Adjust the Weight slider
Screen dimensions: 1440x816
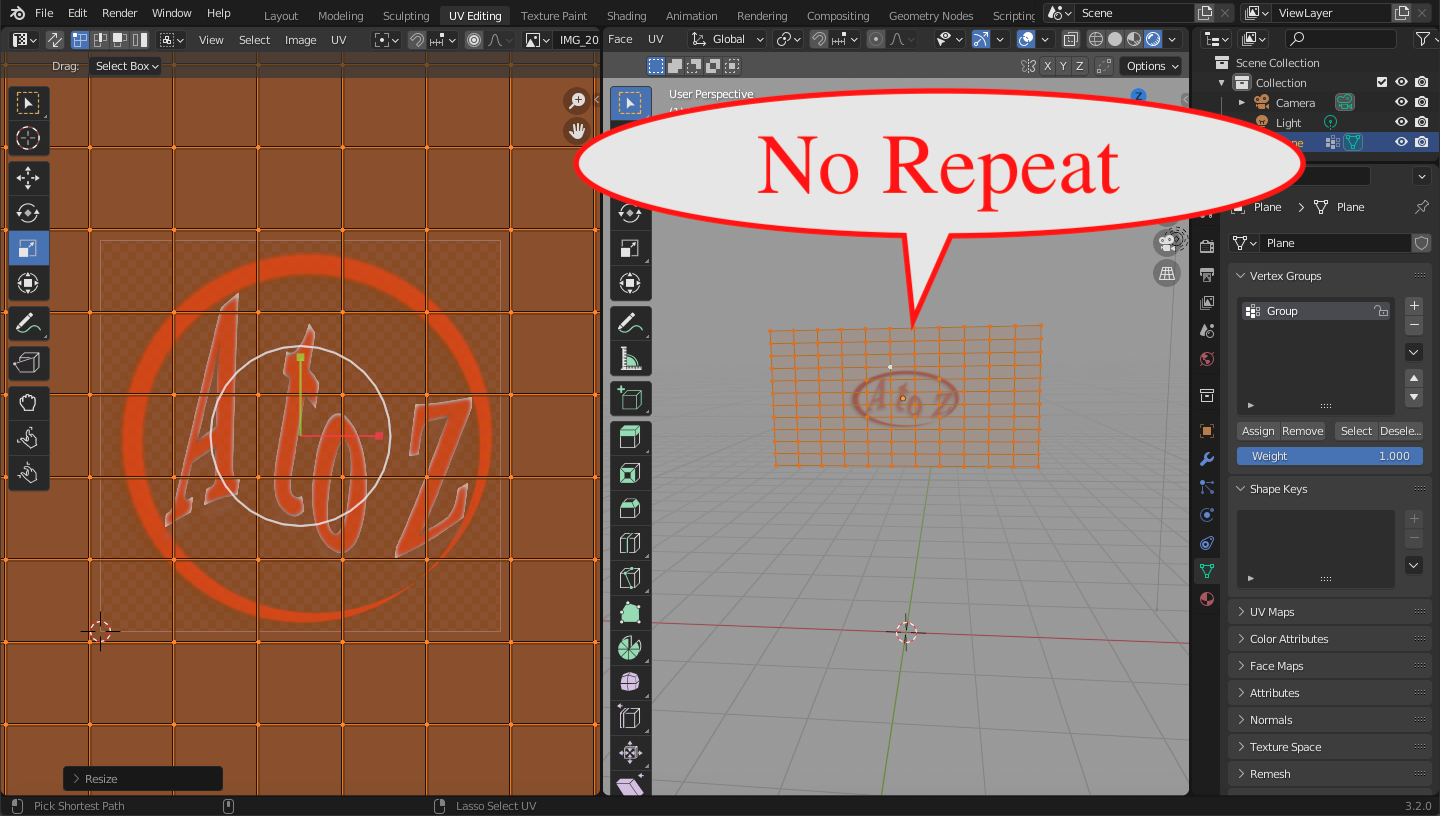tap(1329, 456)
